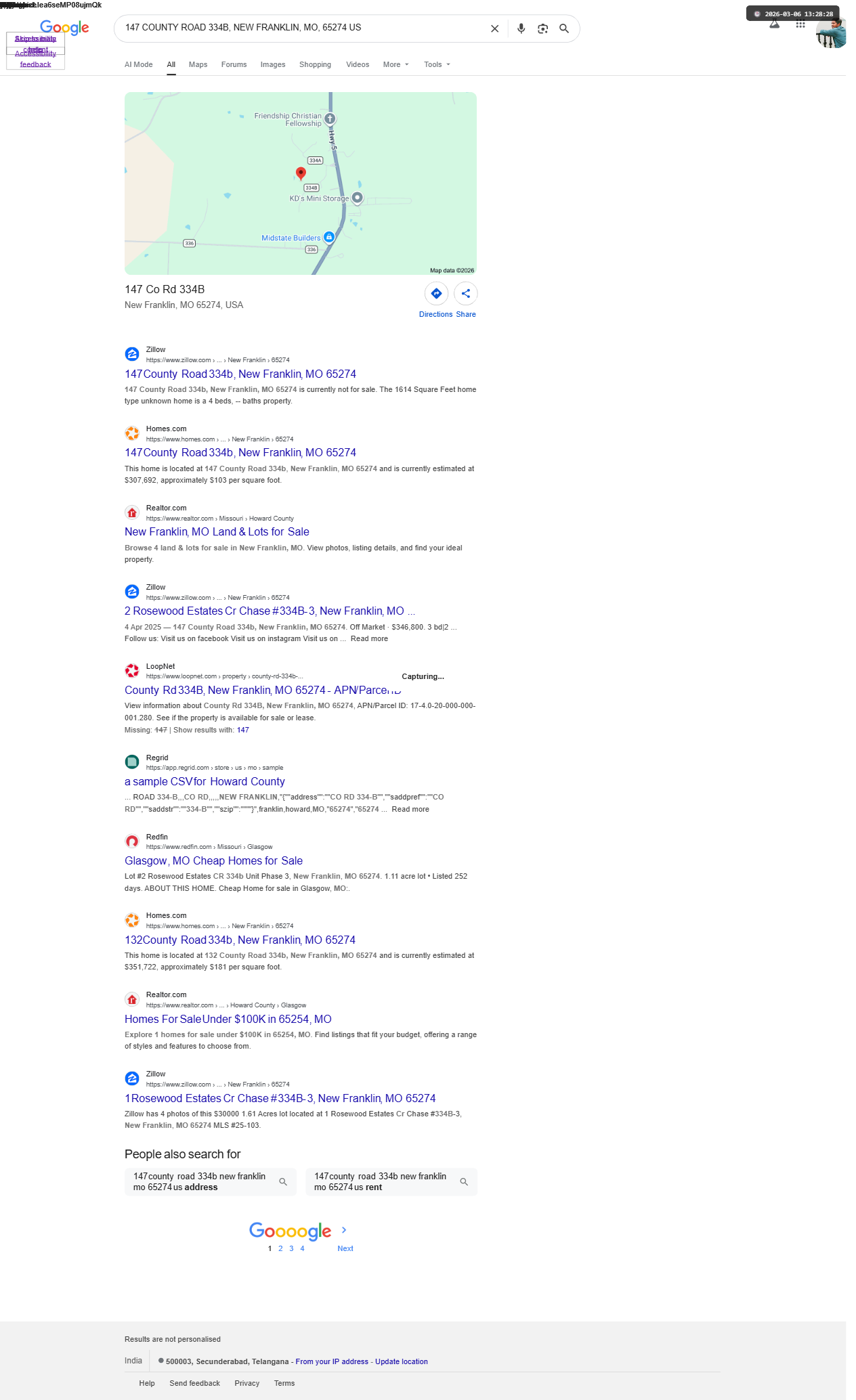This screenshot has width=856, height=1400.
Task: Expand the Tools dropdown
Action: pos(437,65)
